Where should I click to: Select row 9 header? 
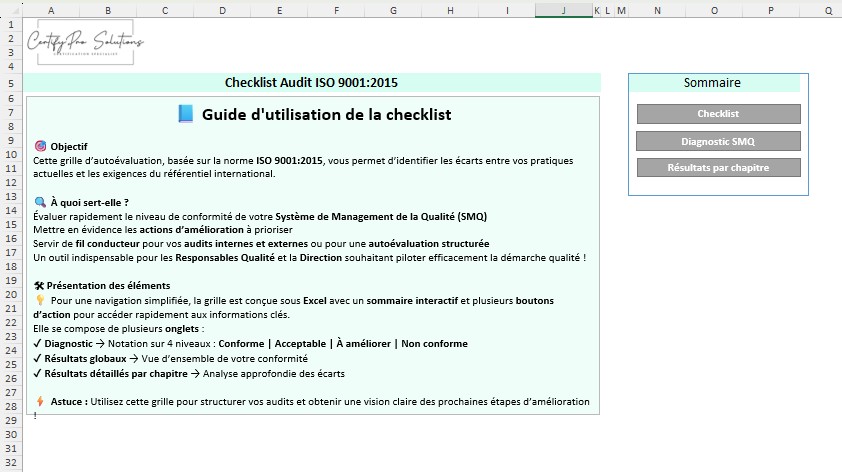[11, 140]
